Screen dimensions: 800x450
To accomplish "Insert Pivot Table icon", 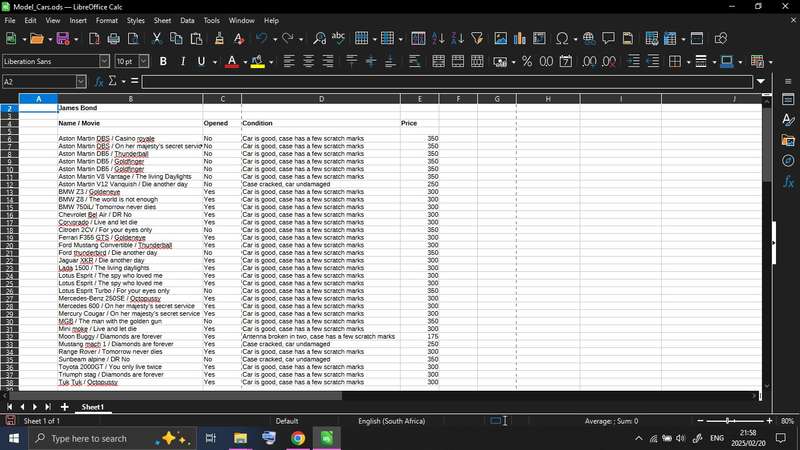I will tap(539, 39).
